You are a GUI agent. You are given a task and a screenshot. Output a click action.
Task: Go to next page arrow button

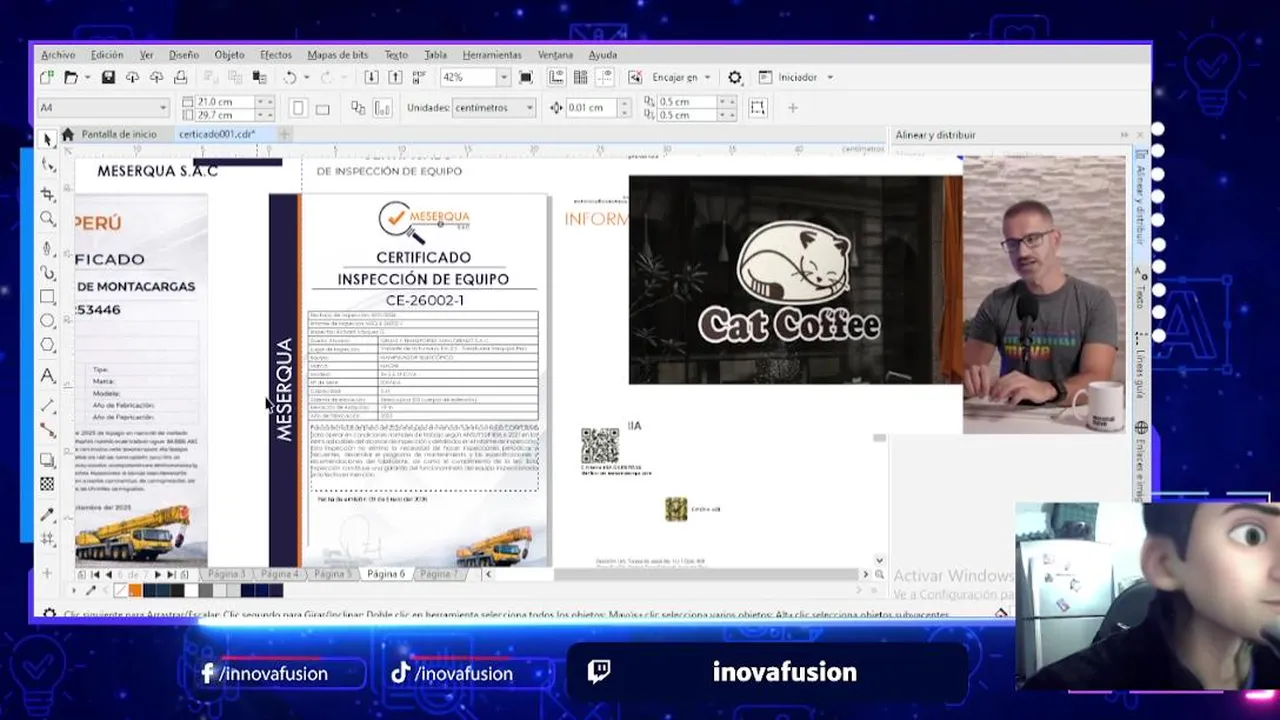pyautogui.click(x=156, y=575)
